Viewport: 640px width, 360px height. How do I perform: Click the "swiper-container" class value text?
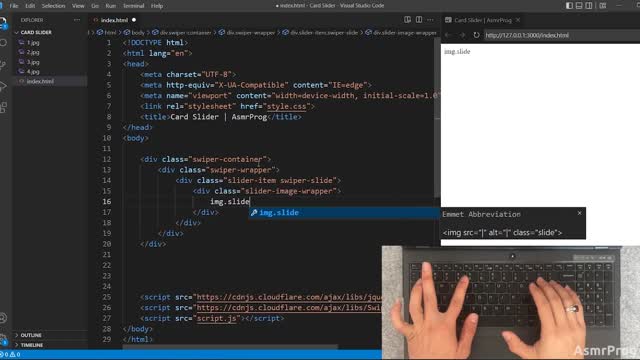[227, 159]
